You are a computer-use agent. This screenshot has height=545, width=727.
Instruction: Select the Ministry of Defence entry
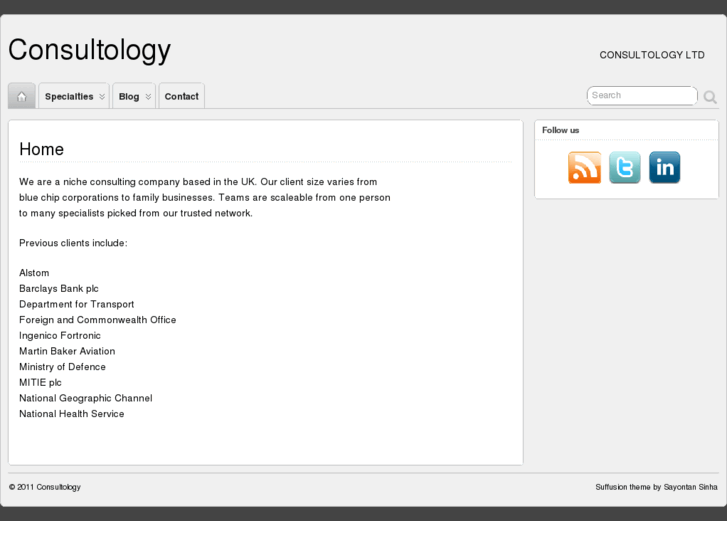62,367
